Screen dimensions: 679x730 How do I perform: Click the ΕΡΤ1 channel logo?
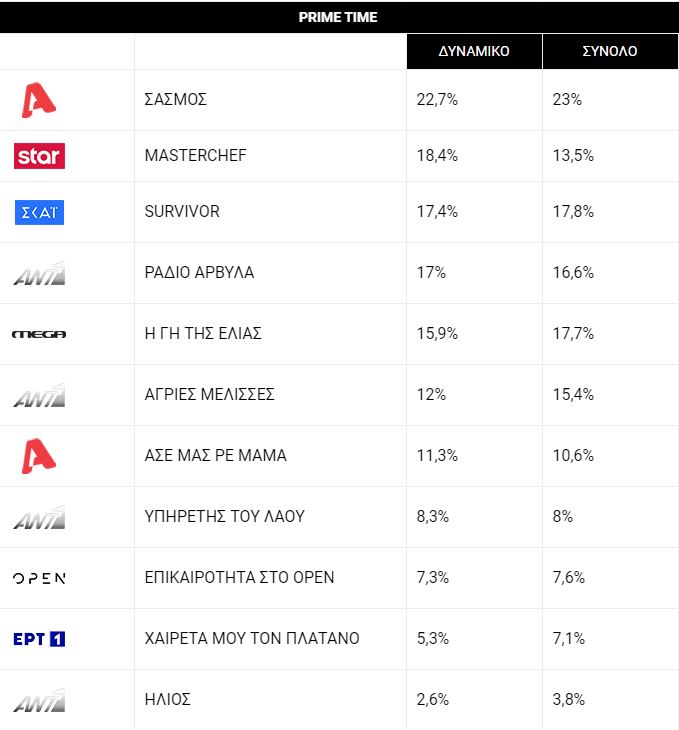click(x=39, y=639)
